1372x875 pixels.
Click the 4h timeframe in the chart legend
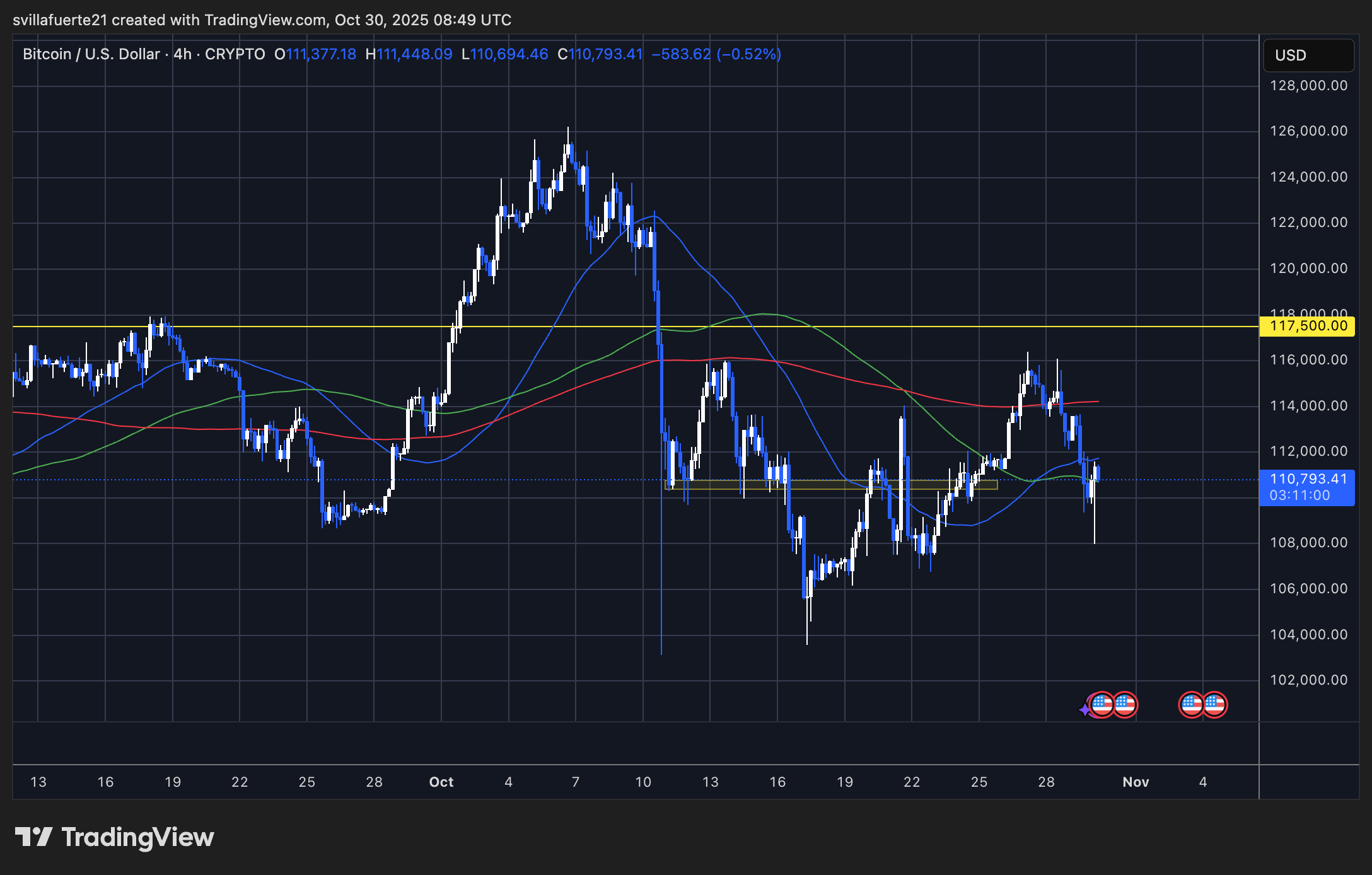[x=182, y=54]
